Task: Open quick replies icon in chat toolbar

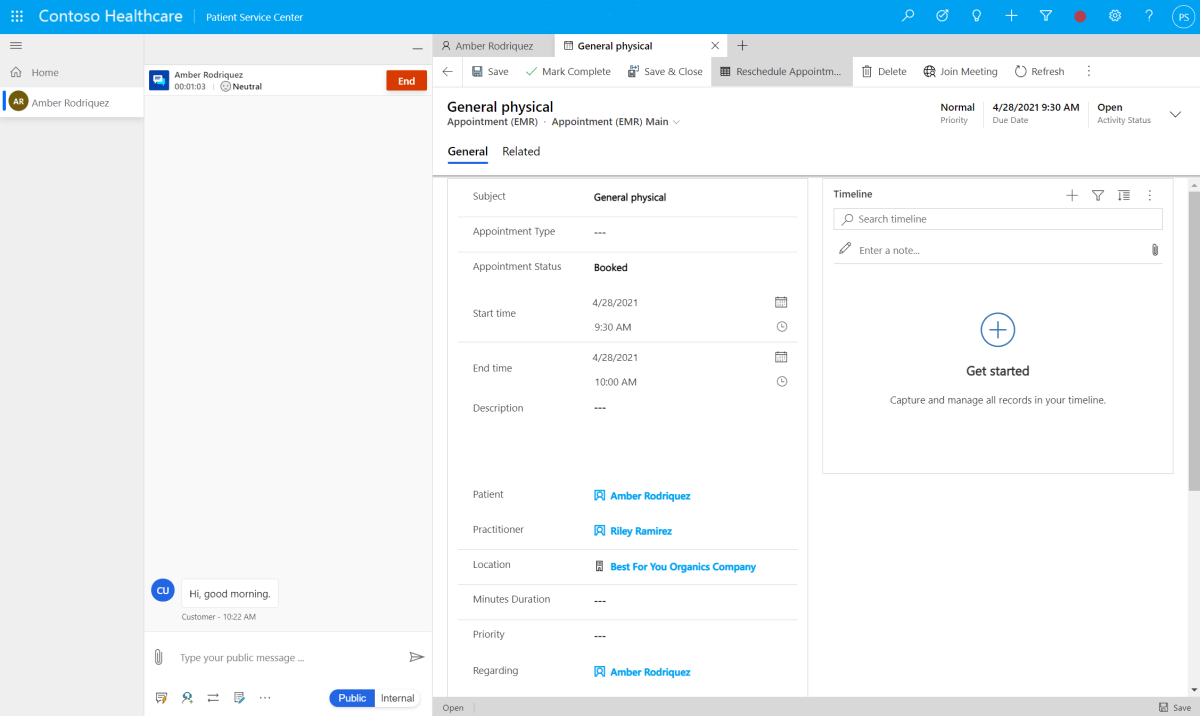Action: point(161,698)
